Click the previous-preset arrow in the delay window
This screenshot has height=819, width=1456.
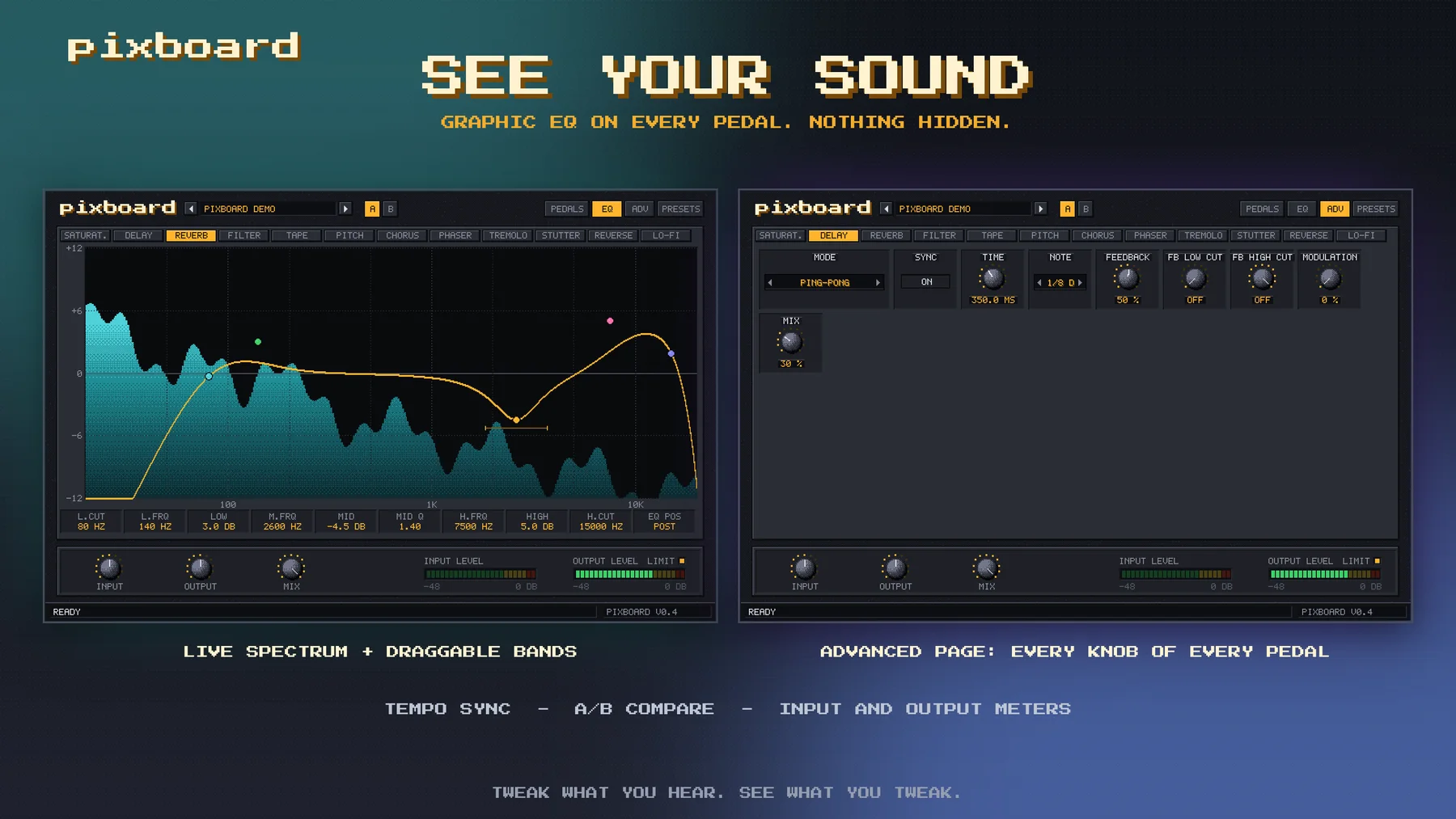pos(886,209)
